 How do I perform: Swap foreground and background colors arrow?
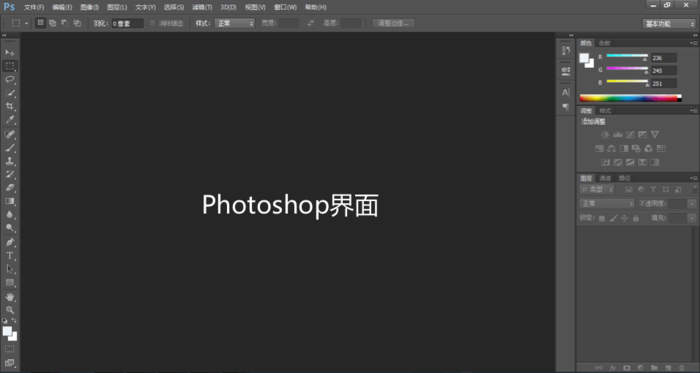pos(14,321)
